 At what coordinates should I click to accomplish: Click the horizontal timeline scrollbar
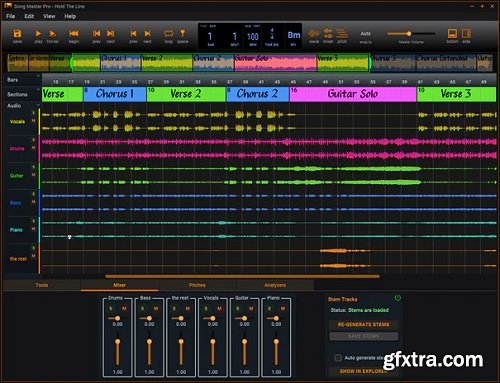click(x=242, y=276)
